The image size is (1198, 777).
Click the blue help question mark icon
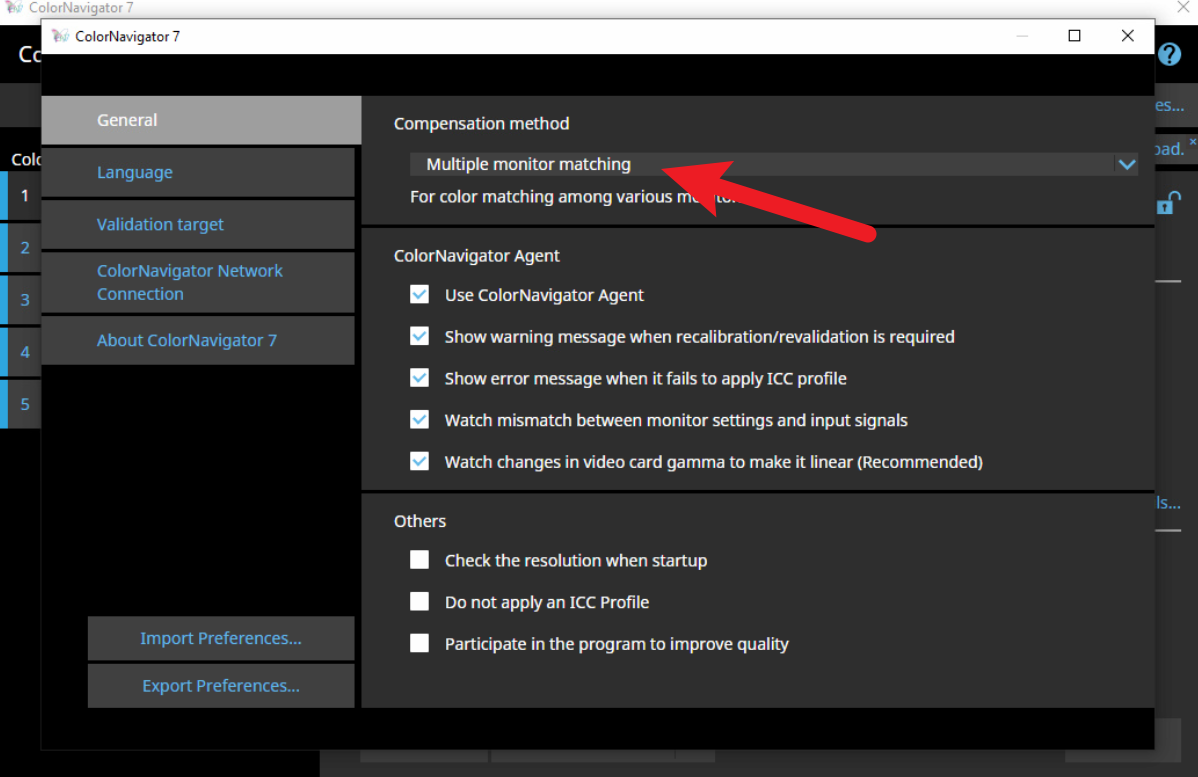(1169, 54)
